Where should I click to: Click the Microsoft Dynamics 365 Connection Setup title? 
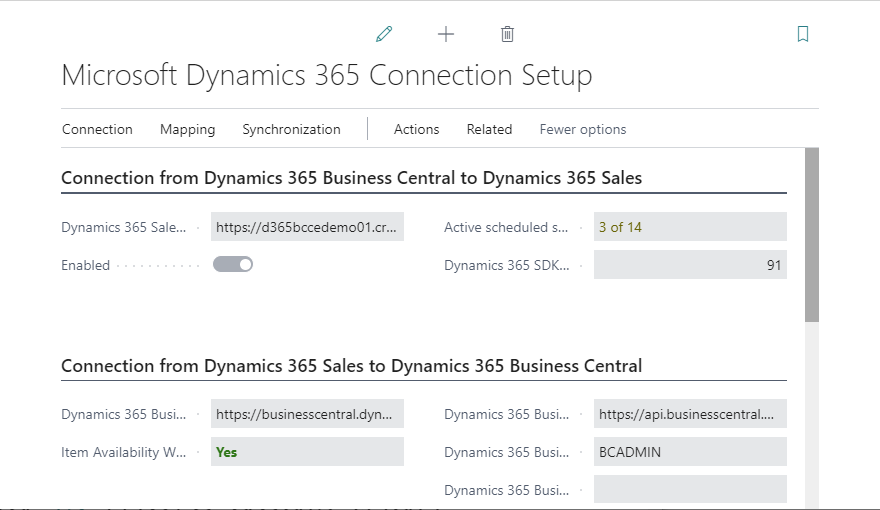tap(327, 75)
